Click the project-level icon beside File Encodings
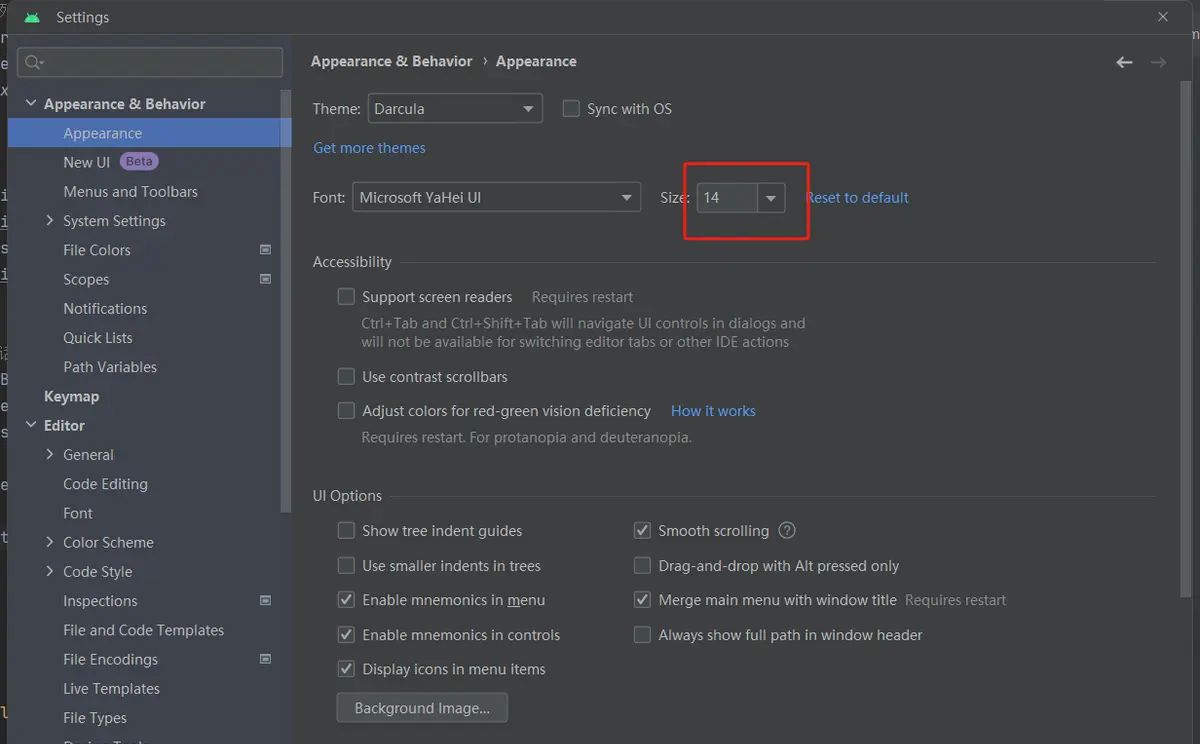1200x744 pixels. point(266,659)
